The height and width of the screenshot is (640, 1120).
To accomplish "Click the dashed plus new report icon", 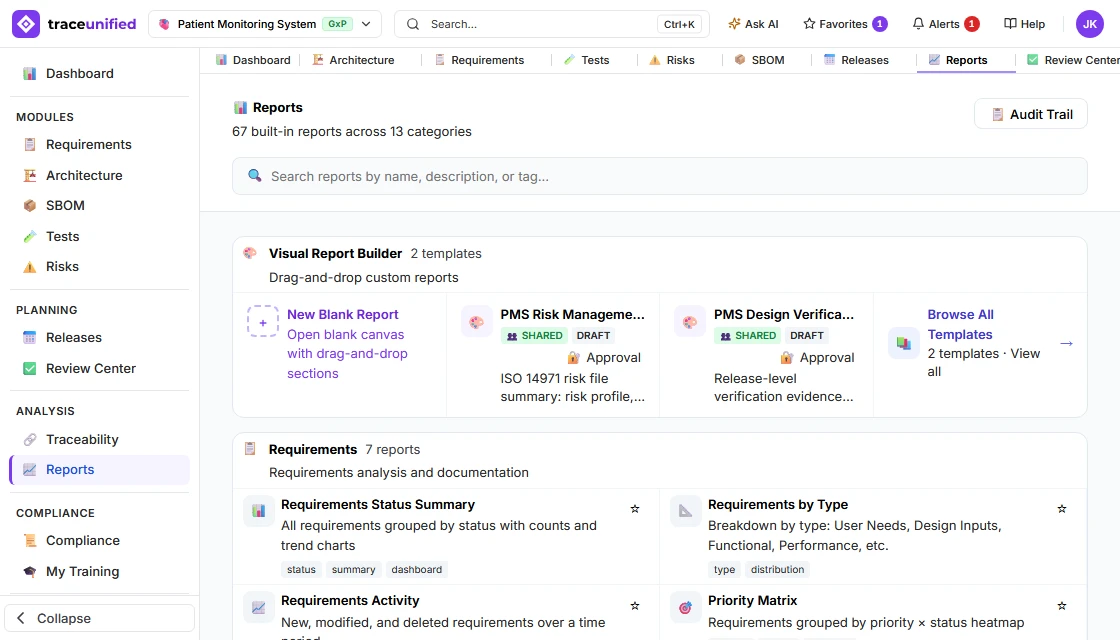I will tap(262, 322).
